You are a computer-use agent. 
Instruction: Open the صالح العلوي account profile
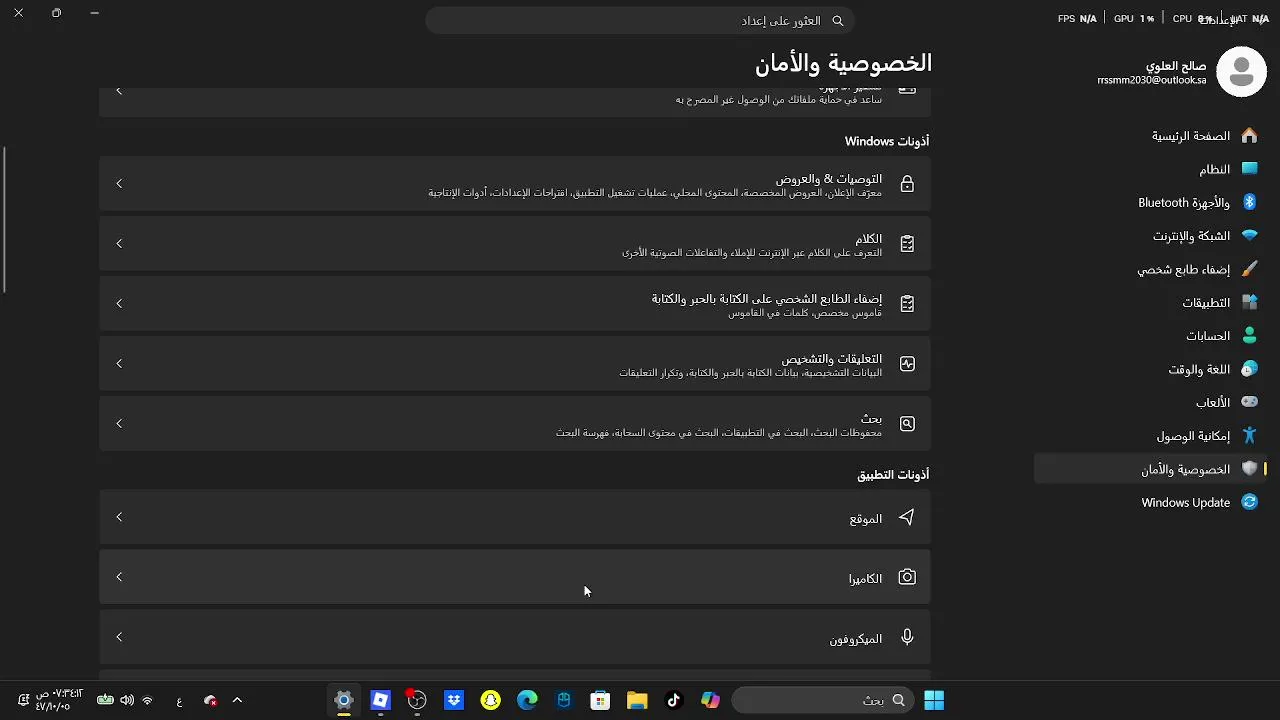coord(1181,72)
